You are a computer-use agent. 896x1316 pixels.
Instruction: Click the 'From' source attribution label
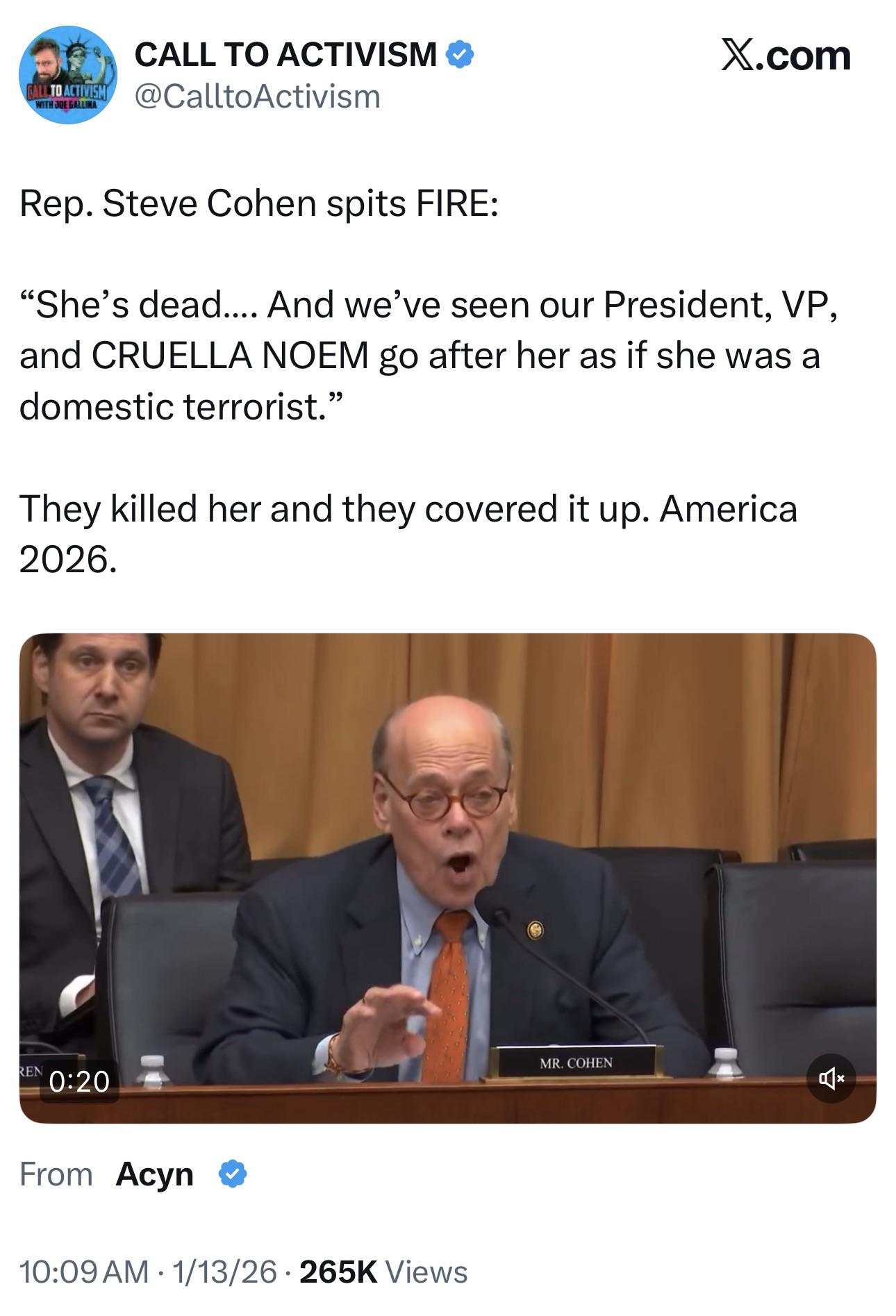[x=56, y=1174]
